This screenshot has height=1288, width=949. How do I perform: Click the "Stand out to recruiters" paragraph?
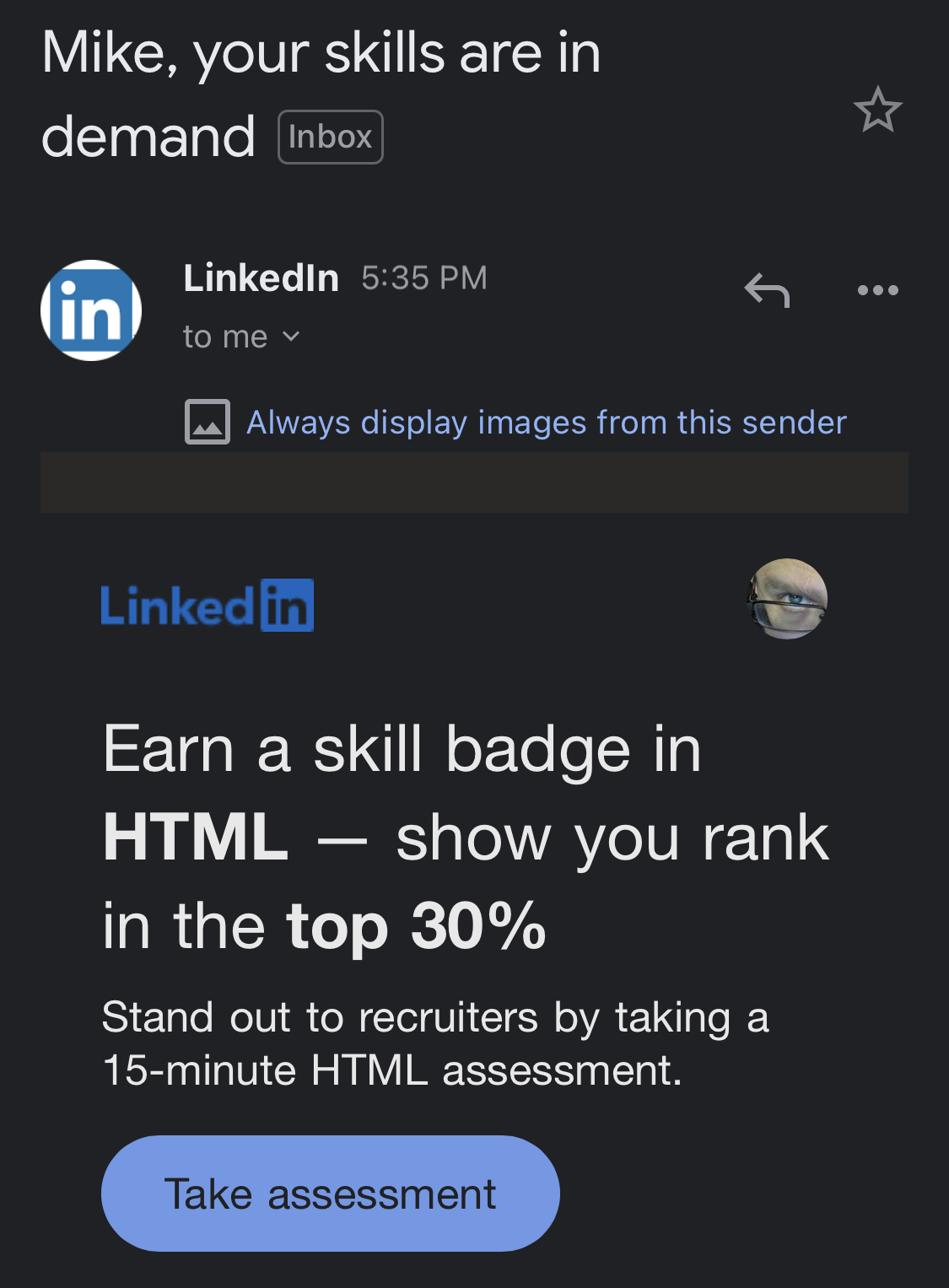(434, 1043)
